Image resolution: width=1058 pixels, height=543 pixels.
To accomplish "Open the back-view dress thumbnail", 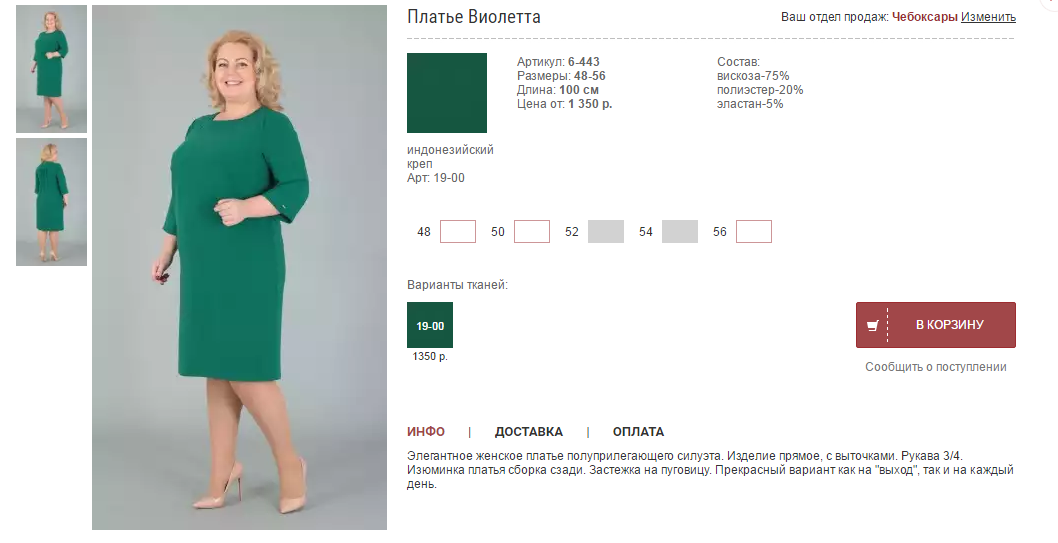I will coord(51,202).
